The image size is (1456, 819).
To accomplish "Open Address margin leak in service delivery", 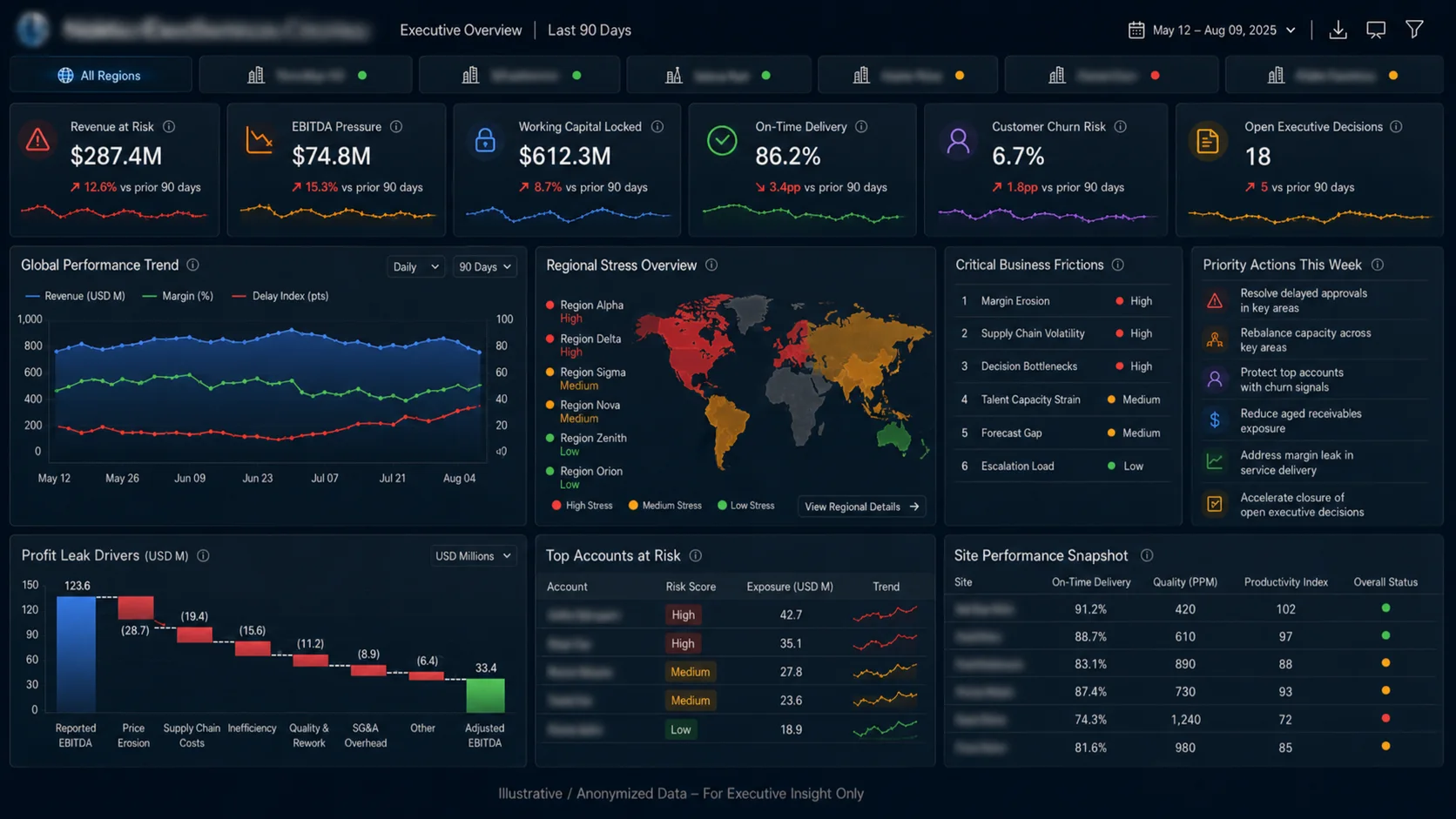I will point(1315,463).
